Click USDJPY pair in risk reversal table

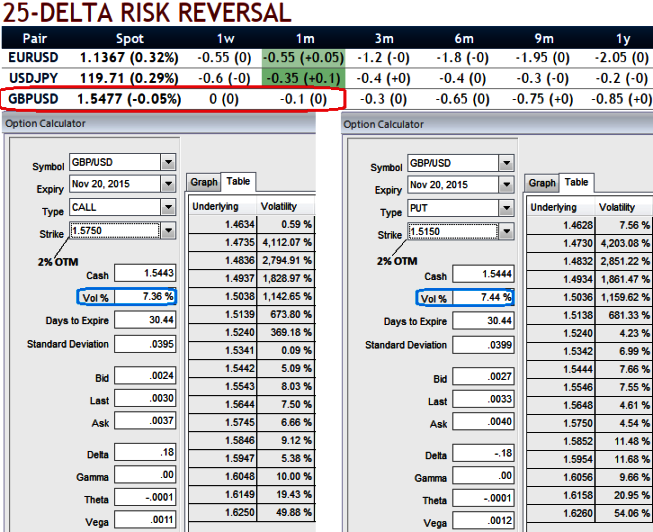click(33, 78)
